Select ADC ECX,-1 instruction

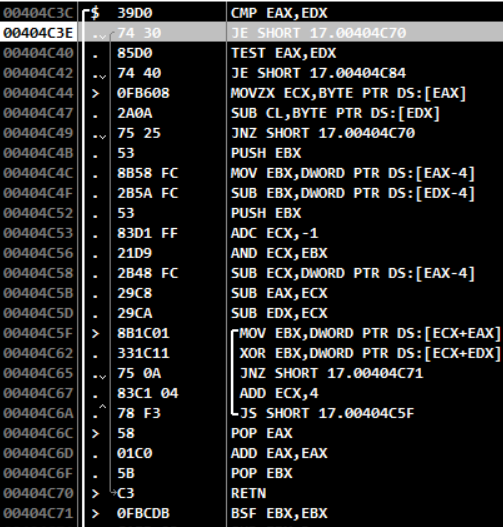coord(275,233)
